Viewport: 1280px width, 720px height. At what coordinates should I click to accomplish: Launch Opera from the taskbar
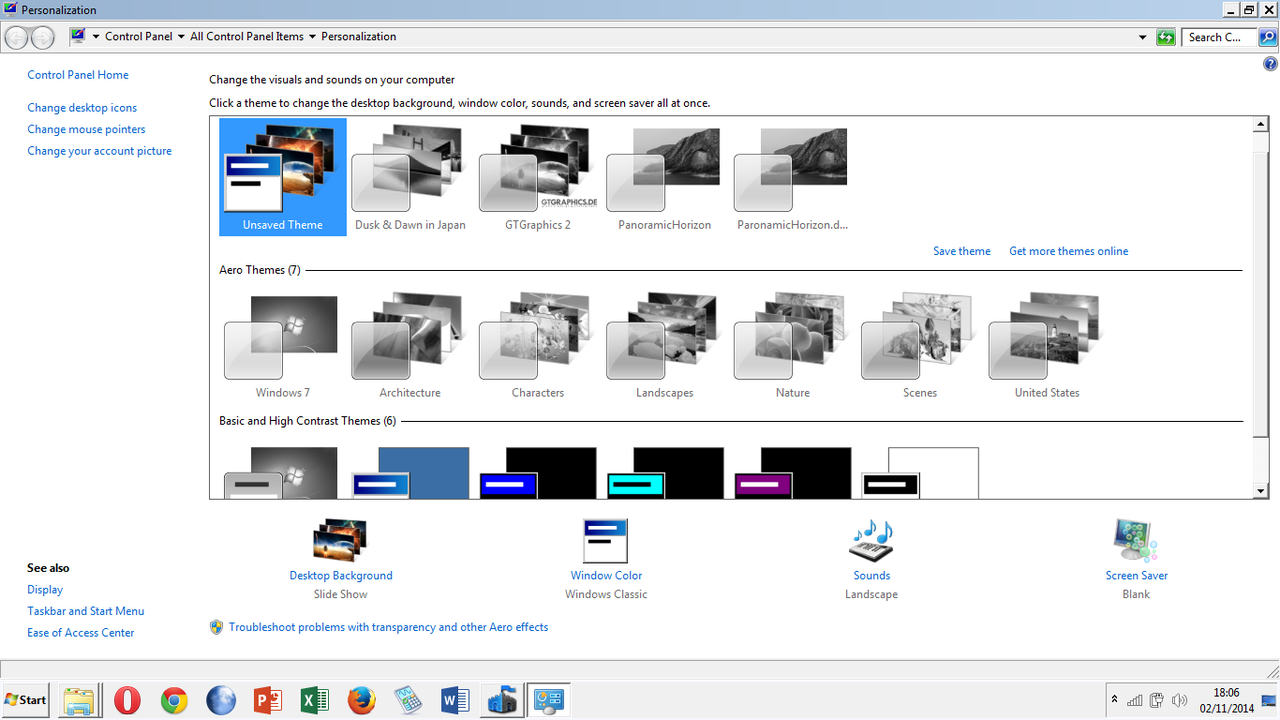pos(127,700)
